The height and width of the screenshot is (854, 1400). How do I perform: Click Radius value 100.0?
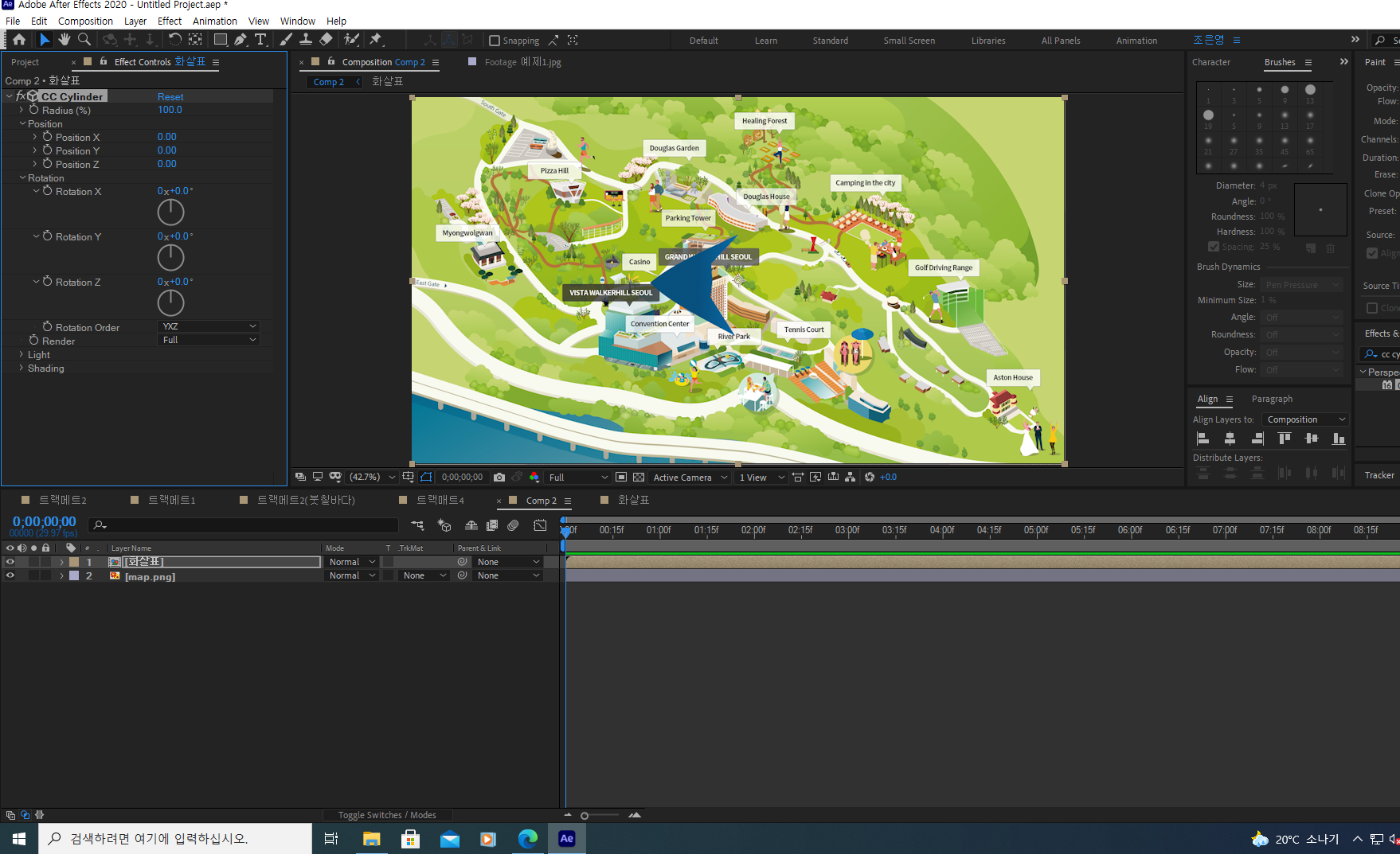(x=170, y=110)
